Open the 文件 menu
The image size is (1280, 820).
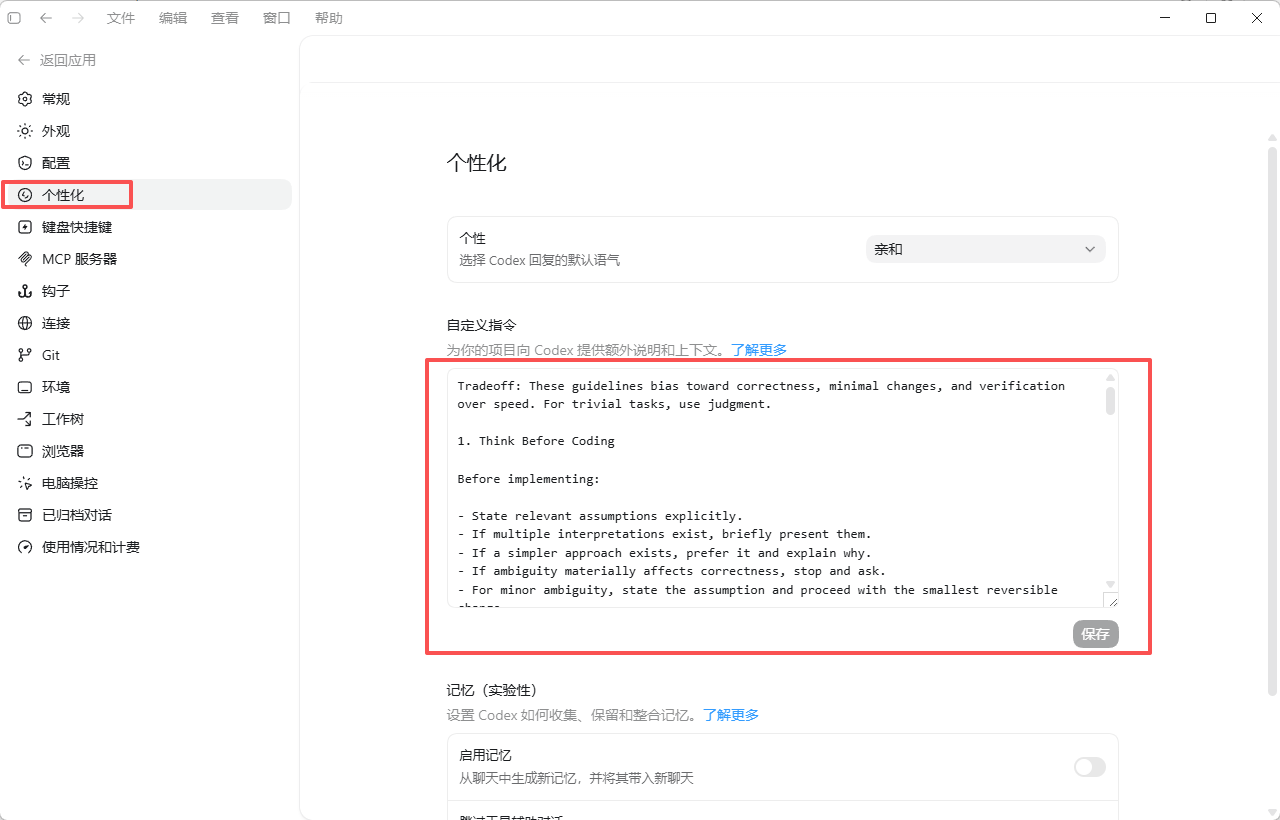point(121,18)
